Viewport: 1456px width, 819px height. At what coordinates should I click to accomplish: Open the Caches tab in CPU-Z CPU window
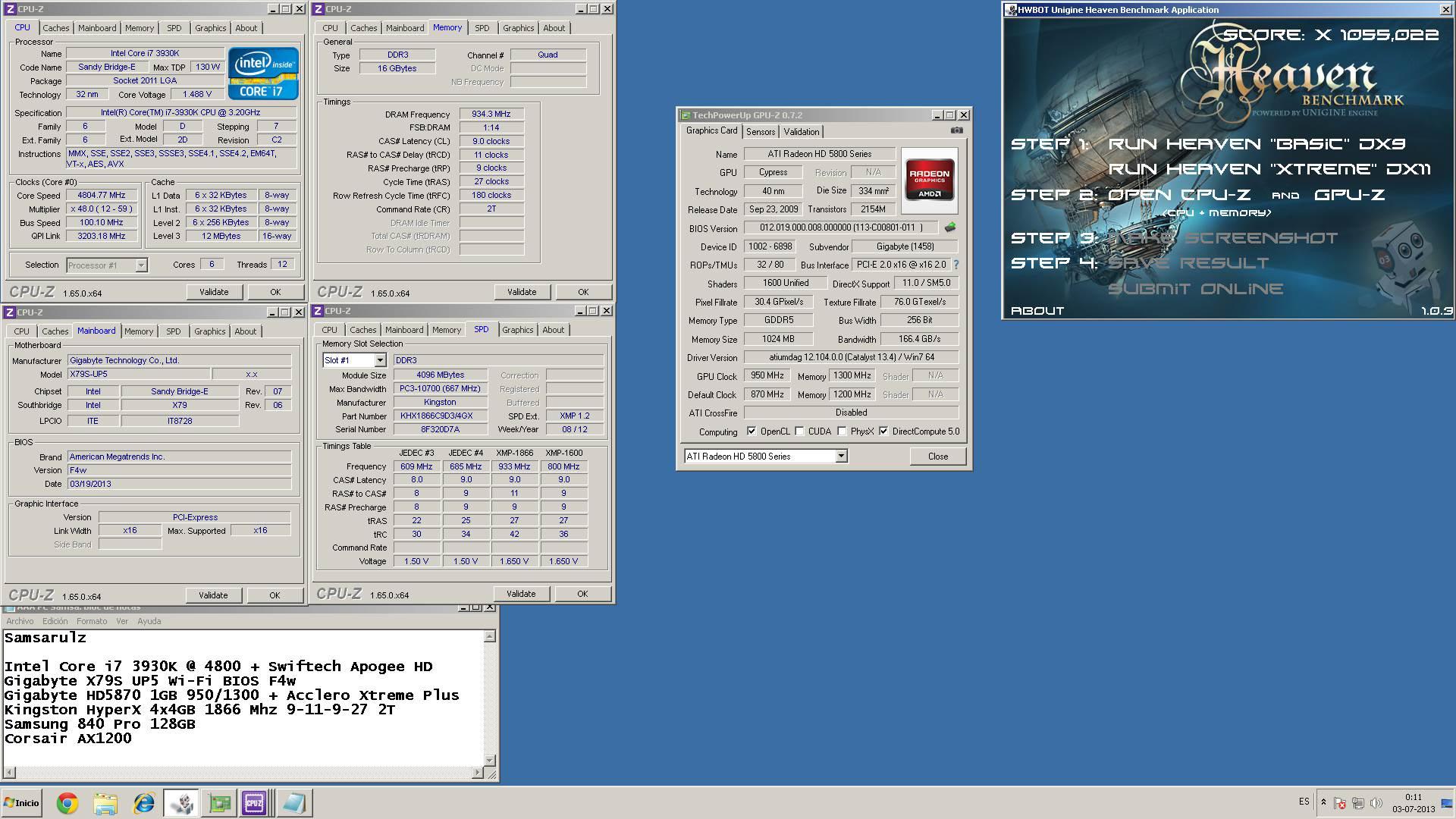click(55, 28)
